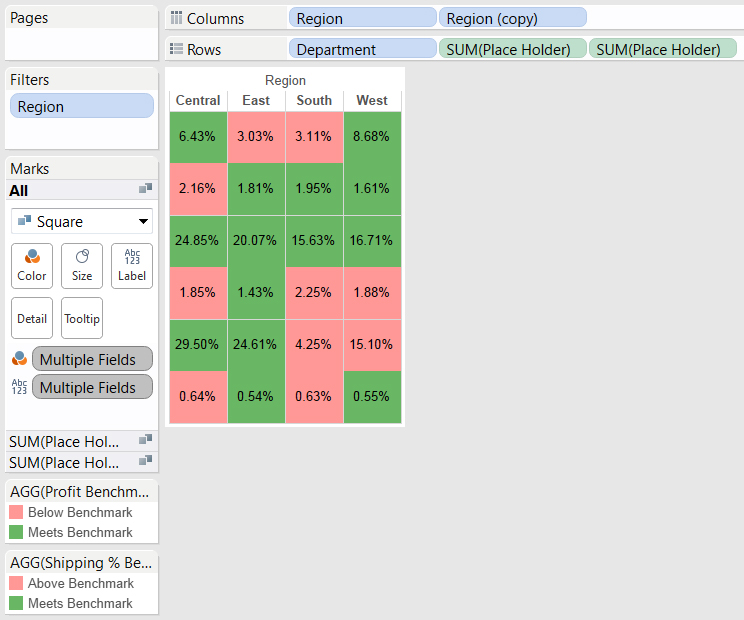
Task: Select the color Multiple Fields pill
Action: (92, 359)
